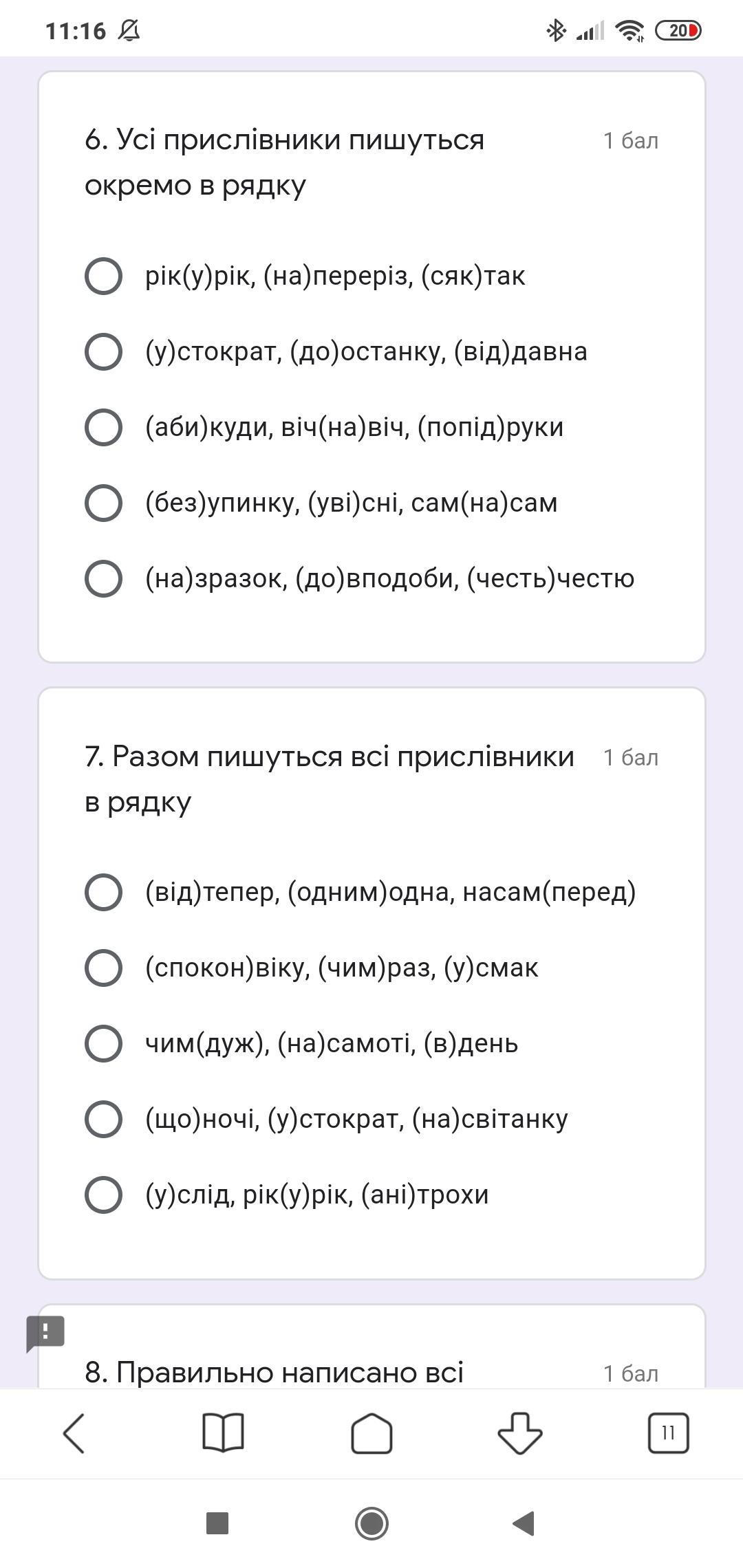The width and height of the screenshot is (743, 1568).
Task: Go to the browser home icon
Action: [371, 1434]
